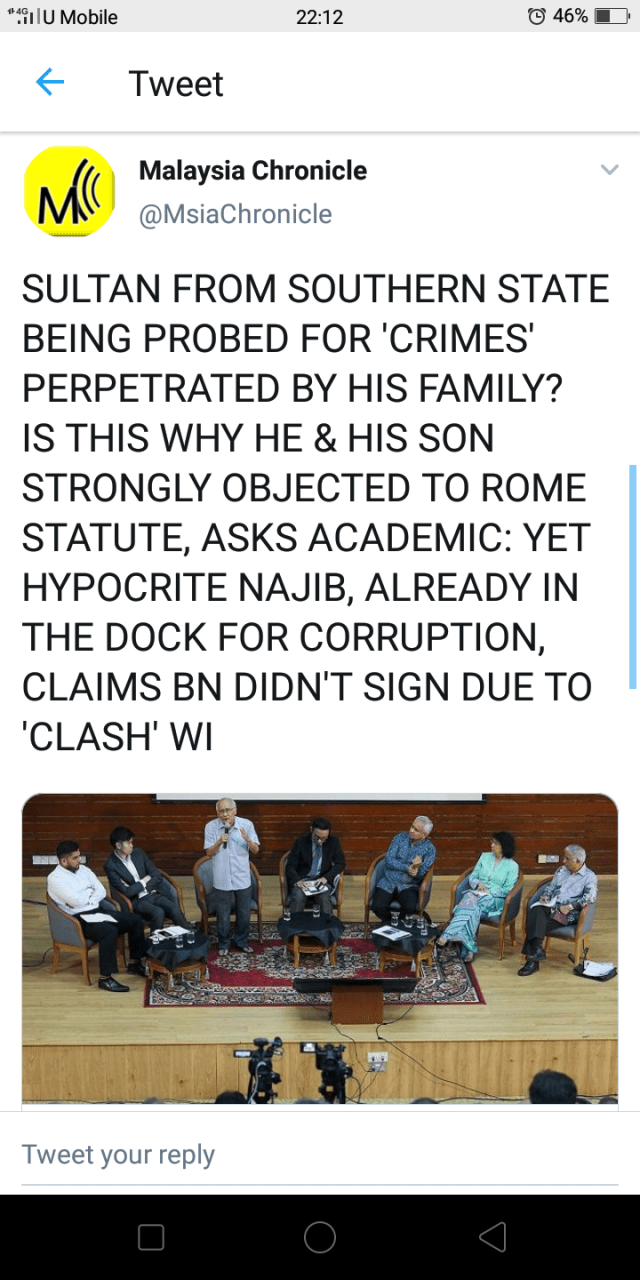Tap Android back triangle button

click(x=492, y=1237)
